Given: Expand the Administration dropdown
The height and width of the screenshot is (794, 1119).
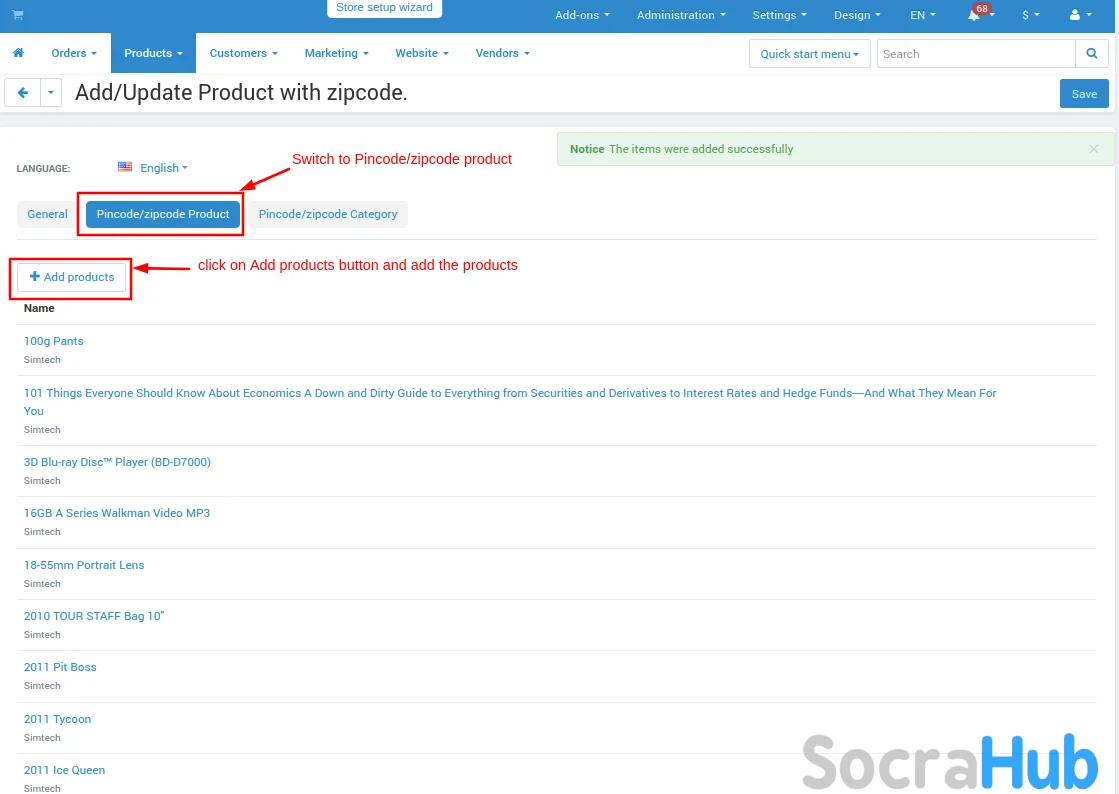Looking at the screenshot, I should click(681, 15).
